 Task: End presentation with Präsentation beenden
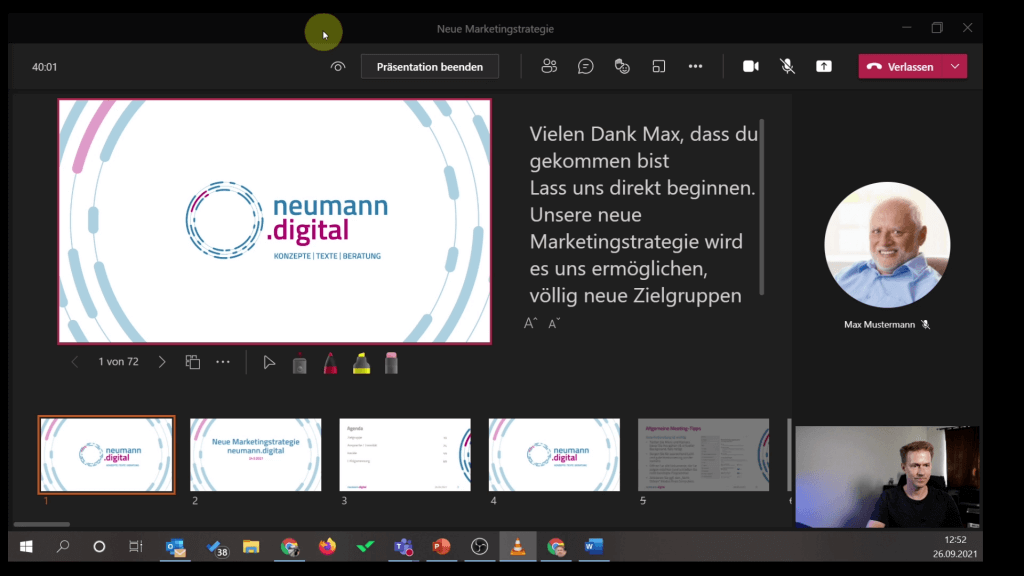click(x=430, y=67)
